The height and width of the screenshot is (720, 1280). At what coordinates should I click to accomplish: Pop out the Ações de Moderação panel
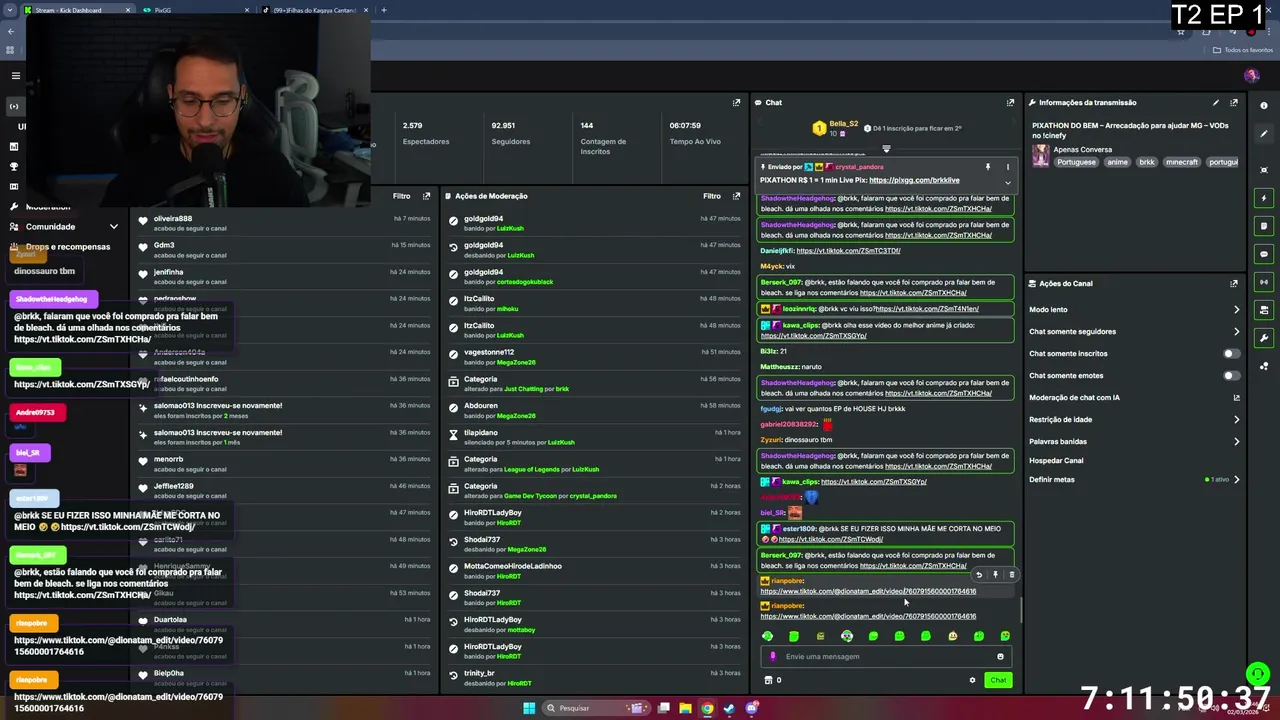[x=736, y=196]
